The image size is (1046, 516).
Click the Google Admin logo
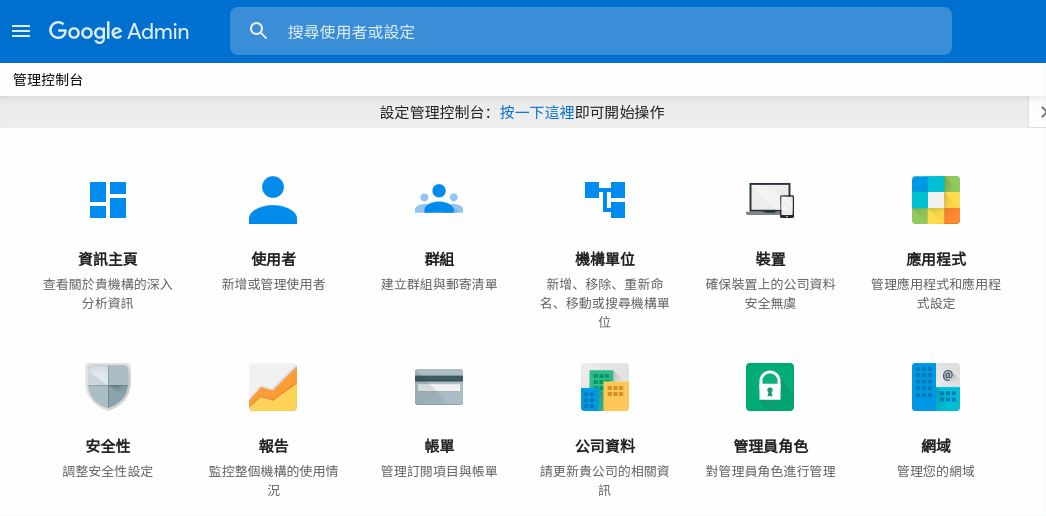click(119, 31)
